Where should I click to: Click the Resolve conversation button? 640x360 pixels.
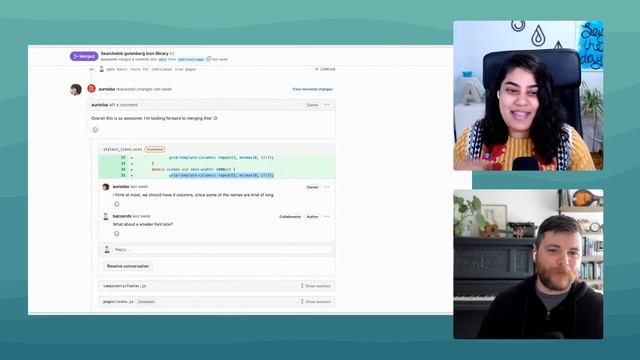128,266
